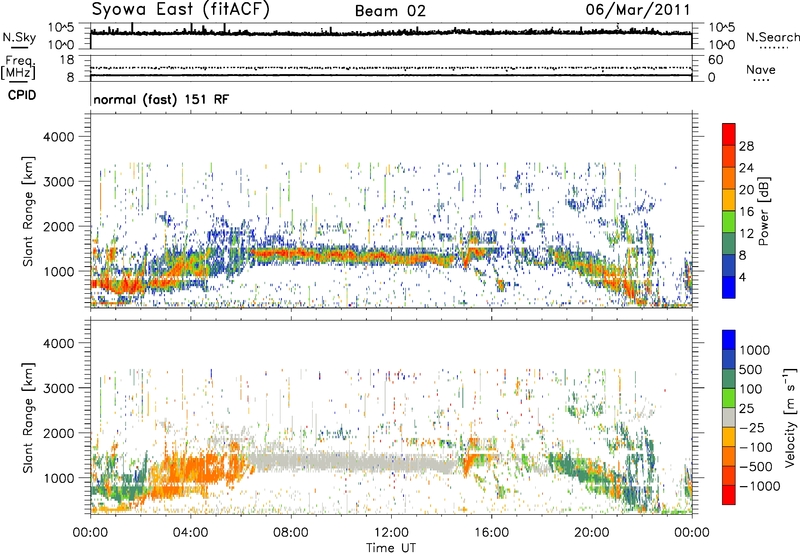Click the '20:00' time tick label
The image size is (800, 554).
click(x=591, y=533)
